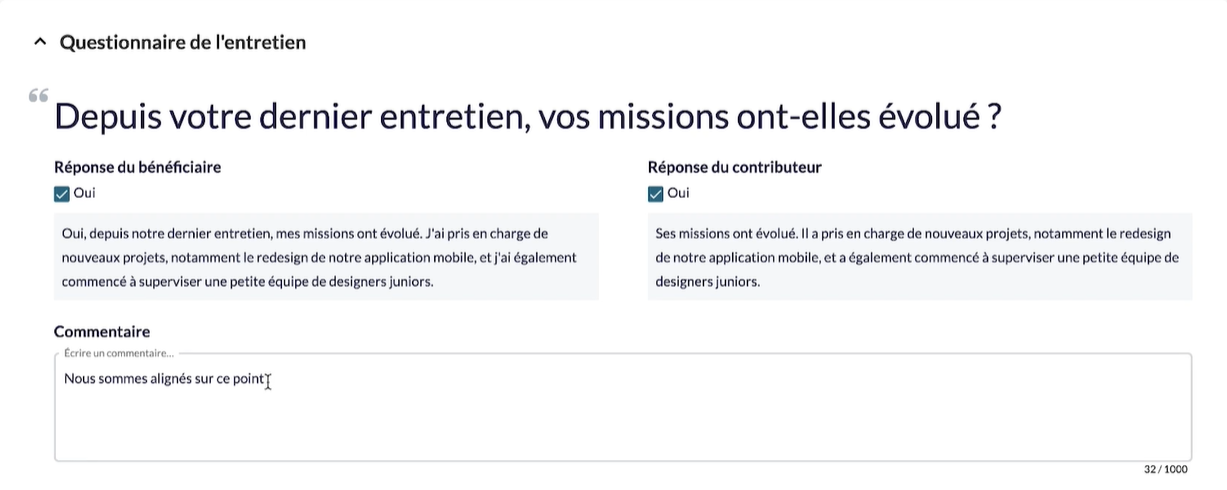
Task: Click the Oui text under Réponse du bénéficiaire
Action: (85, 193)
